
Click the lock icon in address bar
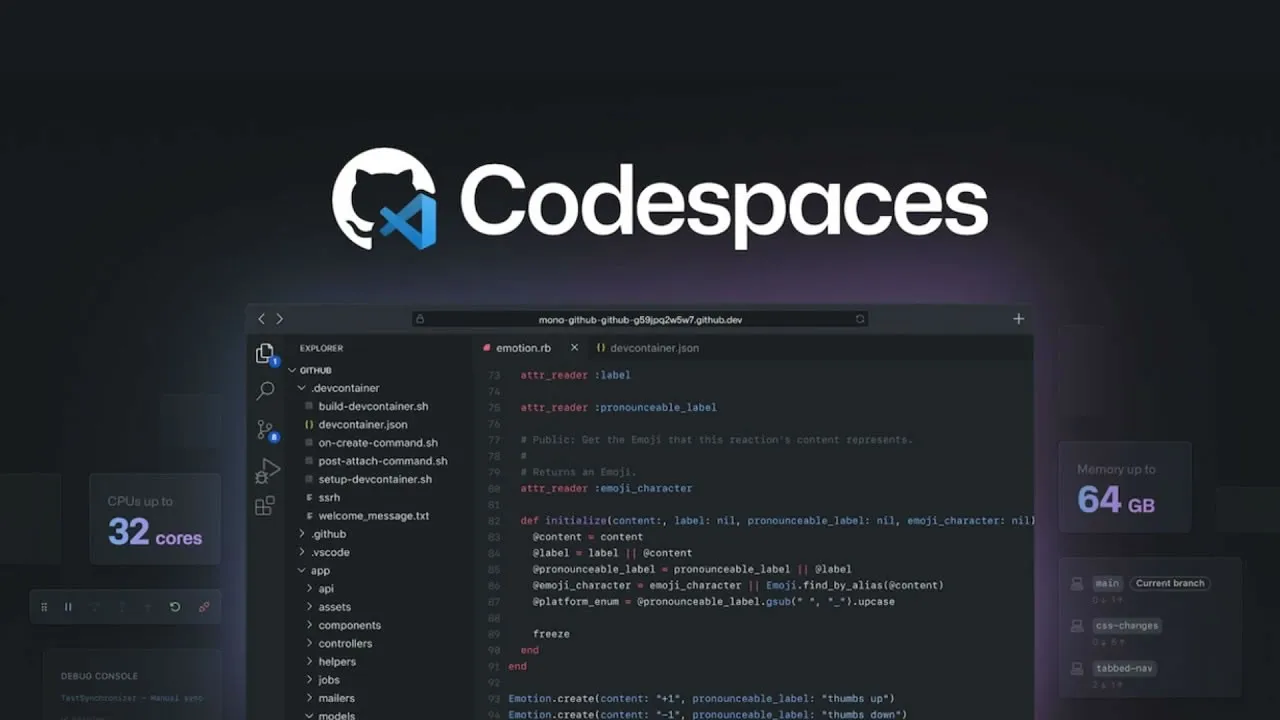point(420,319)
